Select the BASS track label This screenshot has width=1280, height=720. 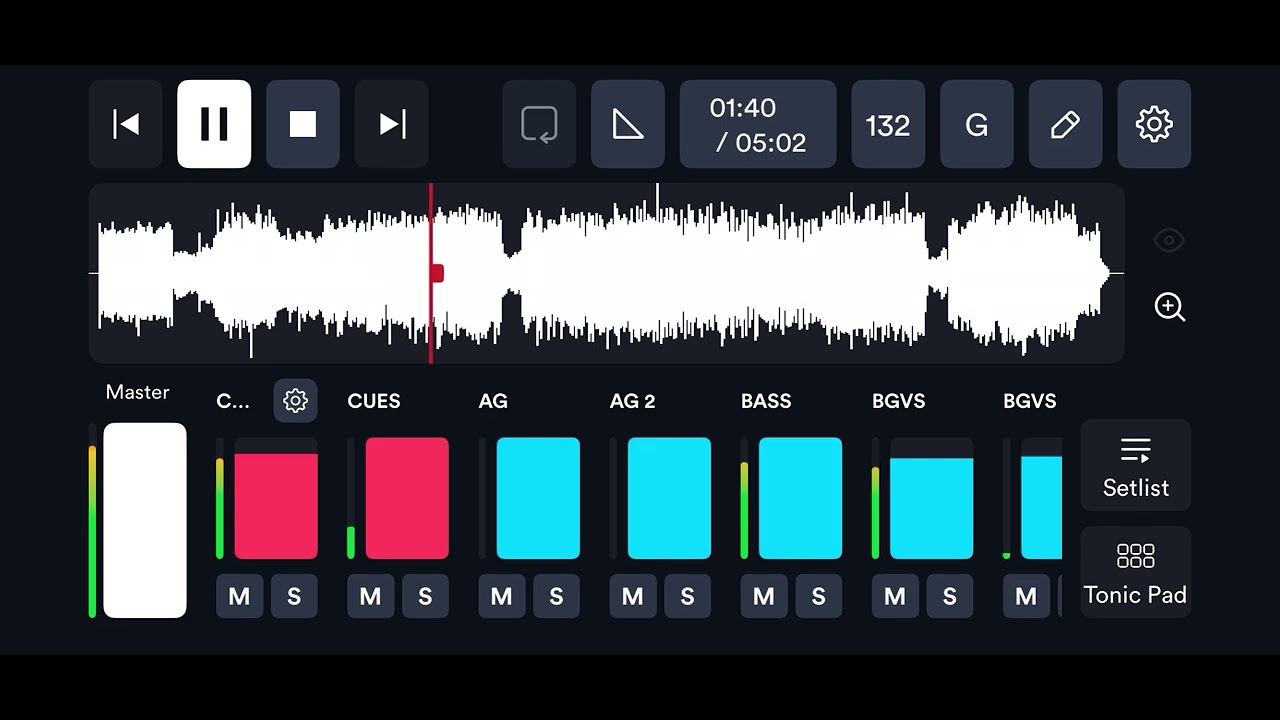point(766,401)
